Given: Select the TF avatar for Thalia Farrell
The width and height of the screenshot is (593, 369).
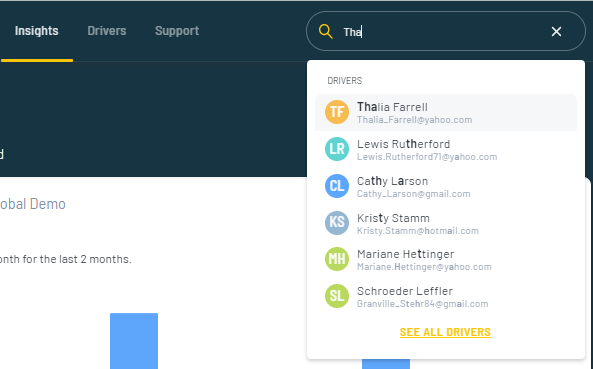Looking at the screenshot, I should [337, 112].
